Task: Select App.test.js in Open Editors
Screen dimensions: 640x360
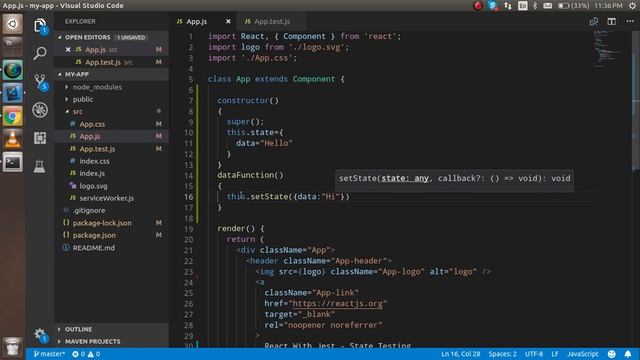Action: [x=111, y=62]
